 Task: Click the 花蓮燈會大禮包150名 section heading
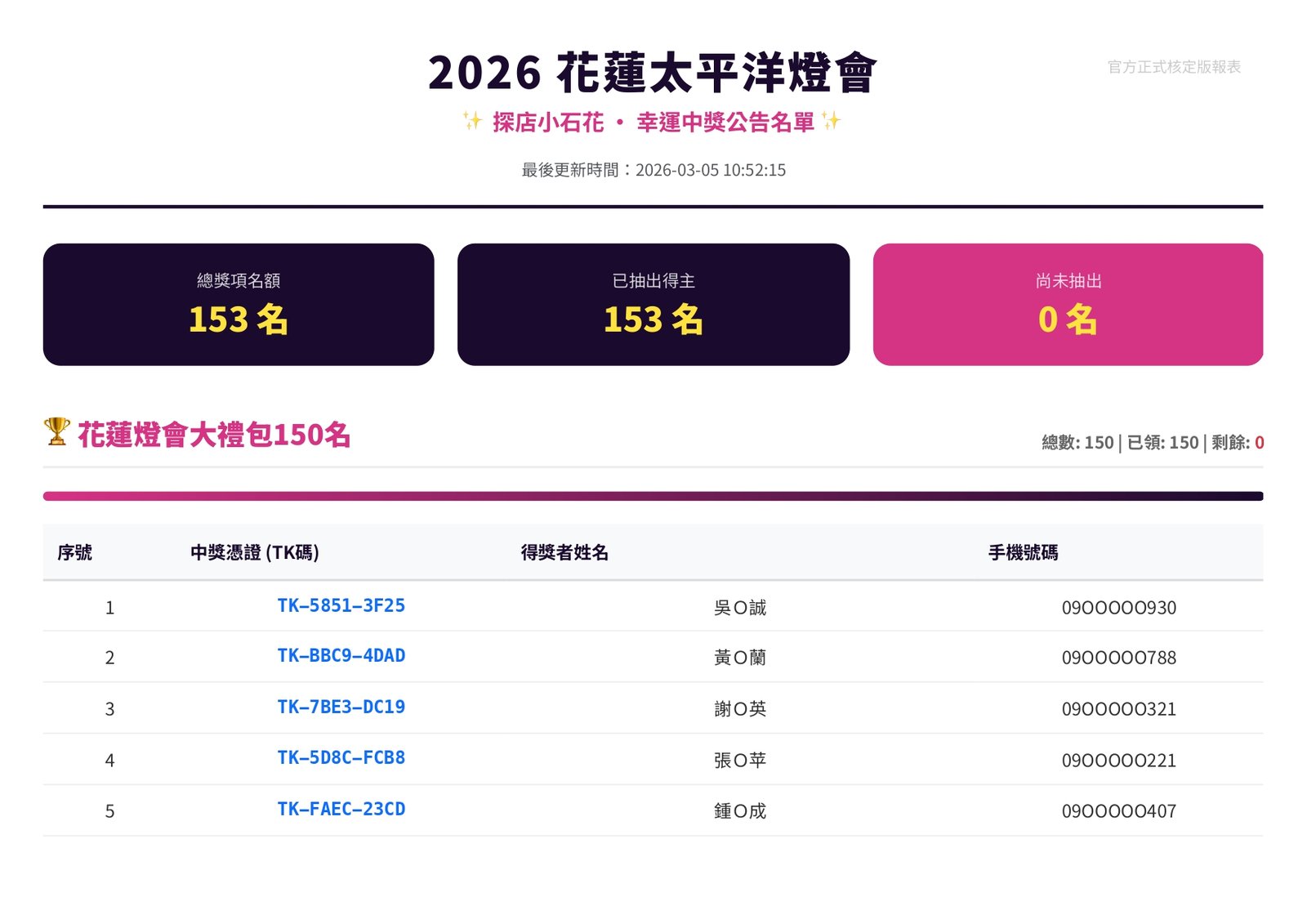tap(214, 435)
